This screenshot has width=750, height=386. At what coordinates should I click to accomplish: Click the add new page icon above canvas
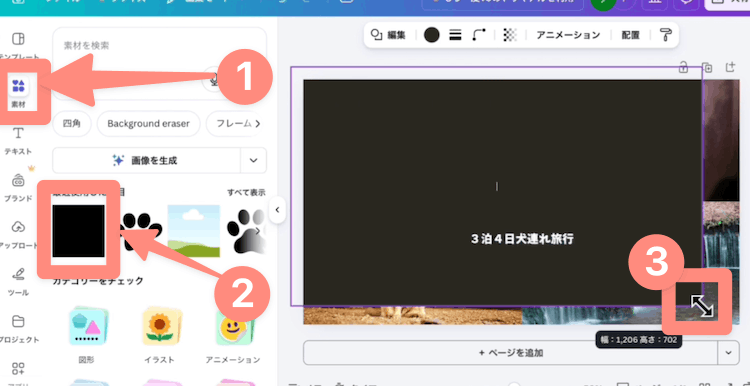730,67
